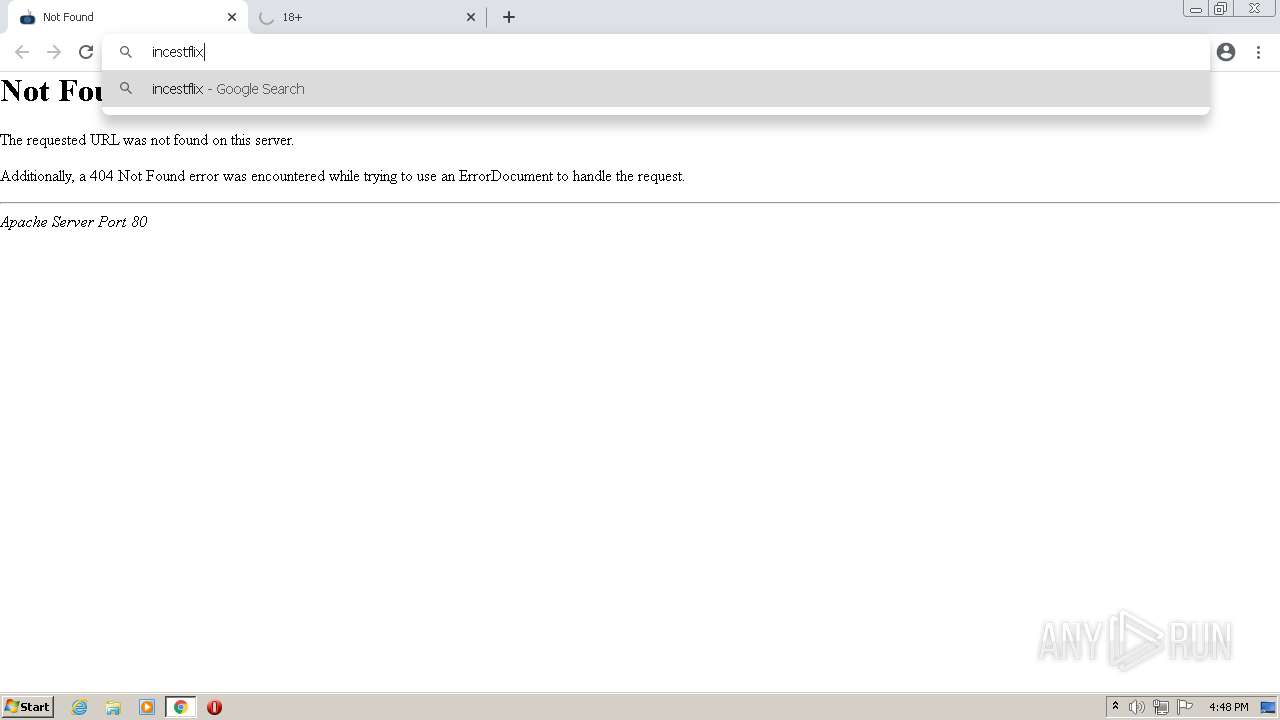Open Windows Media Player from the taskbar
1280x720 pixels.
(x=147, y=707)
